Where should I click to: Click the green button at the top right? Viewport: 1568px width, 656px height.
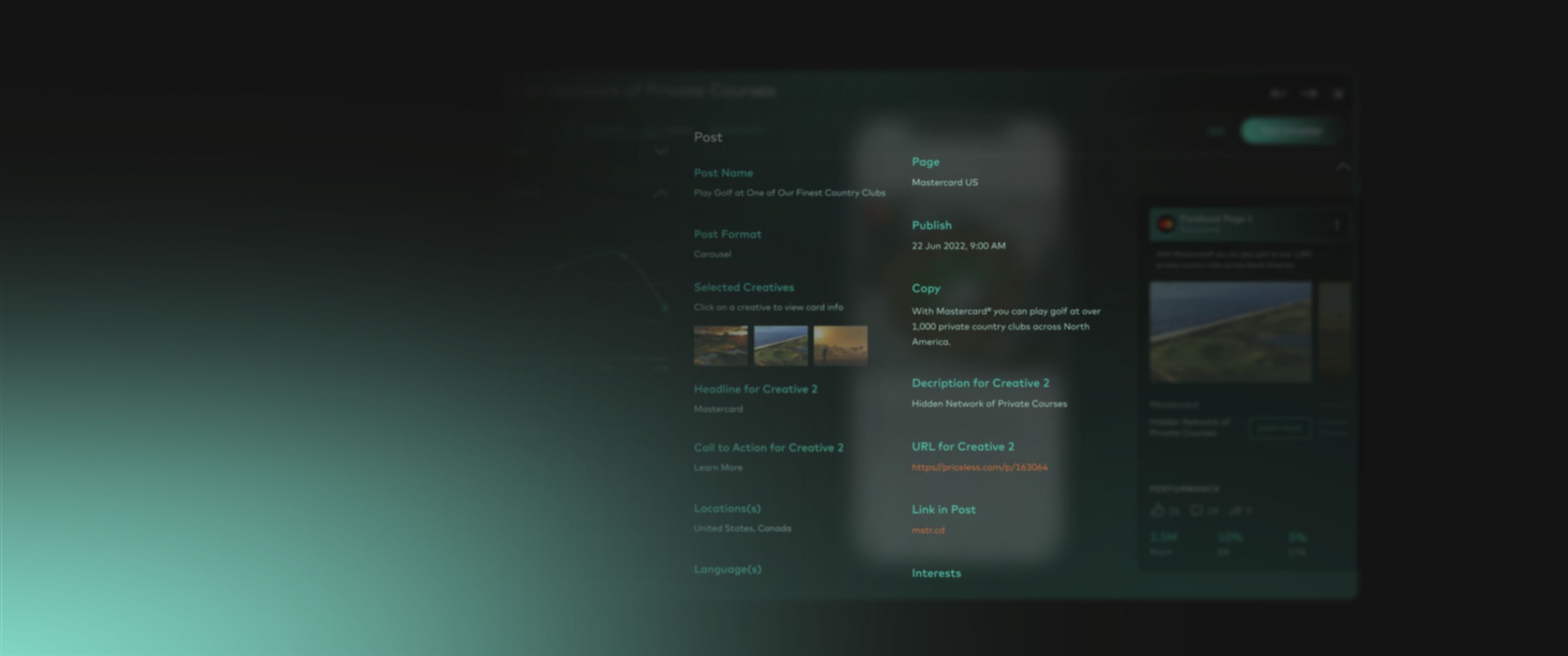click(1289, 131)
